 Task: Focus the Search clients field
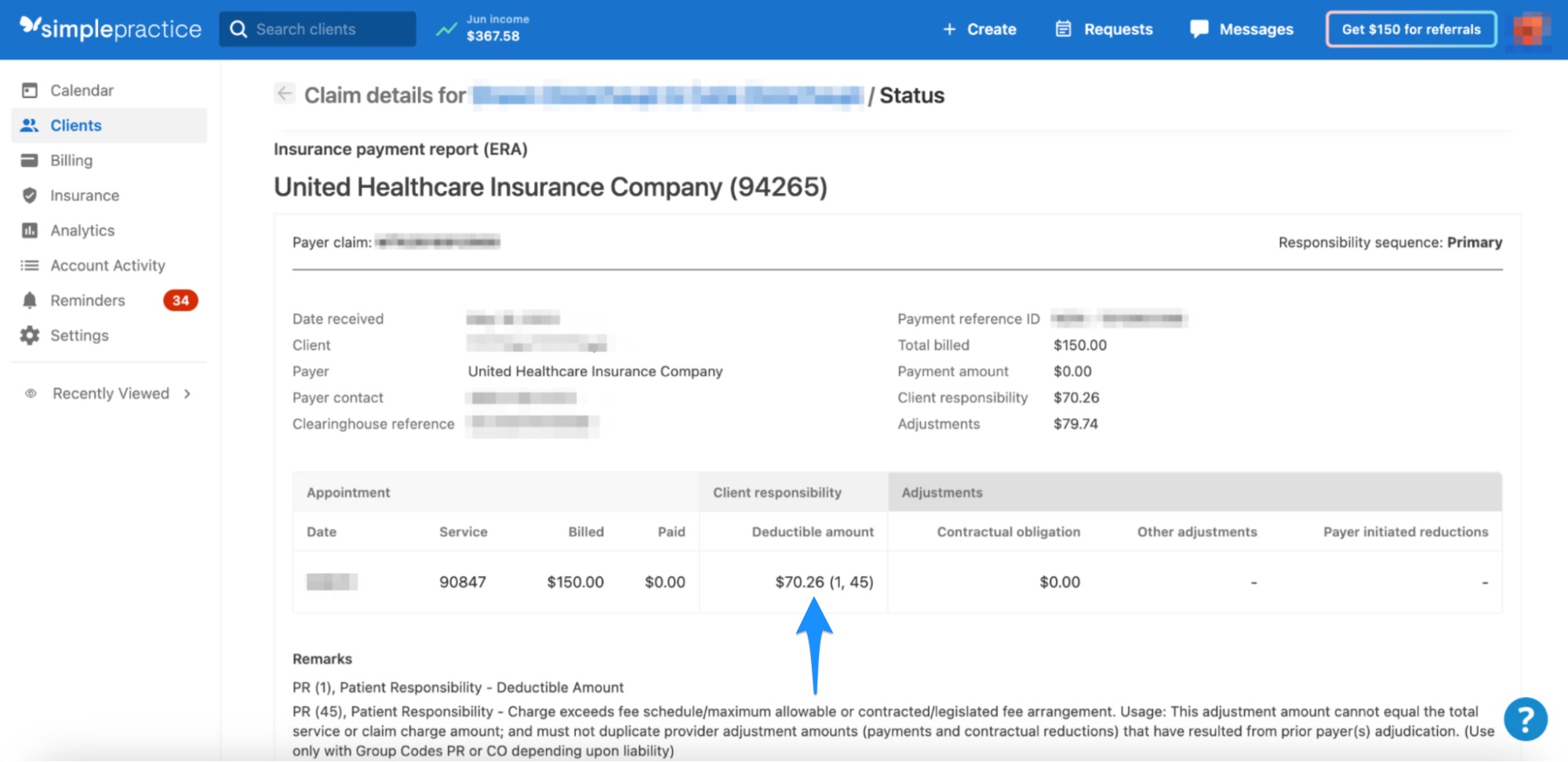pos(318,29)
